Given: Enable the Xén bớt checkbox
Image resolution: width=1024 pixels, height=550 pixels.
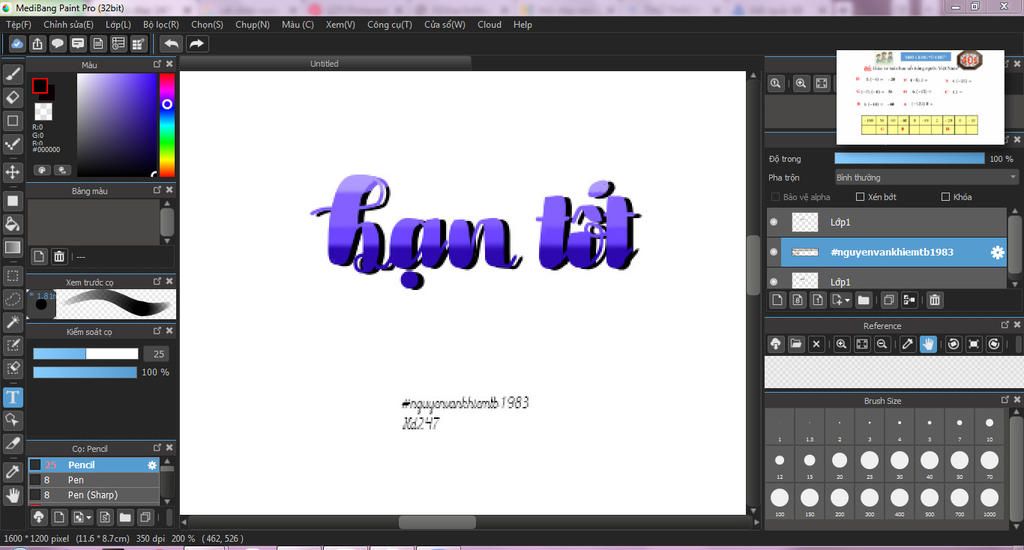Looking at the screenshot, I should (x=860, y=197).
